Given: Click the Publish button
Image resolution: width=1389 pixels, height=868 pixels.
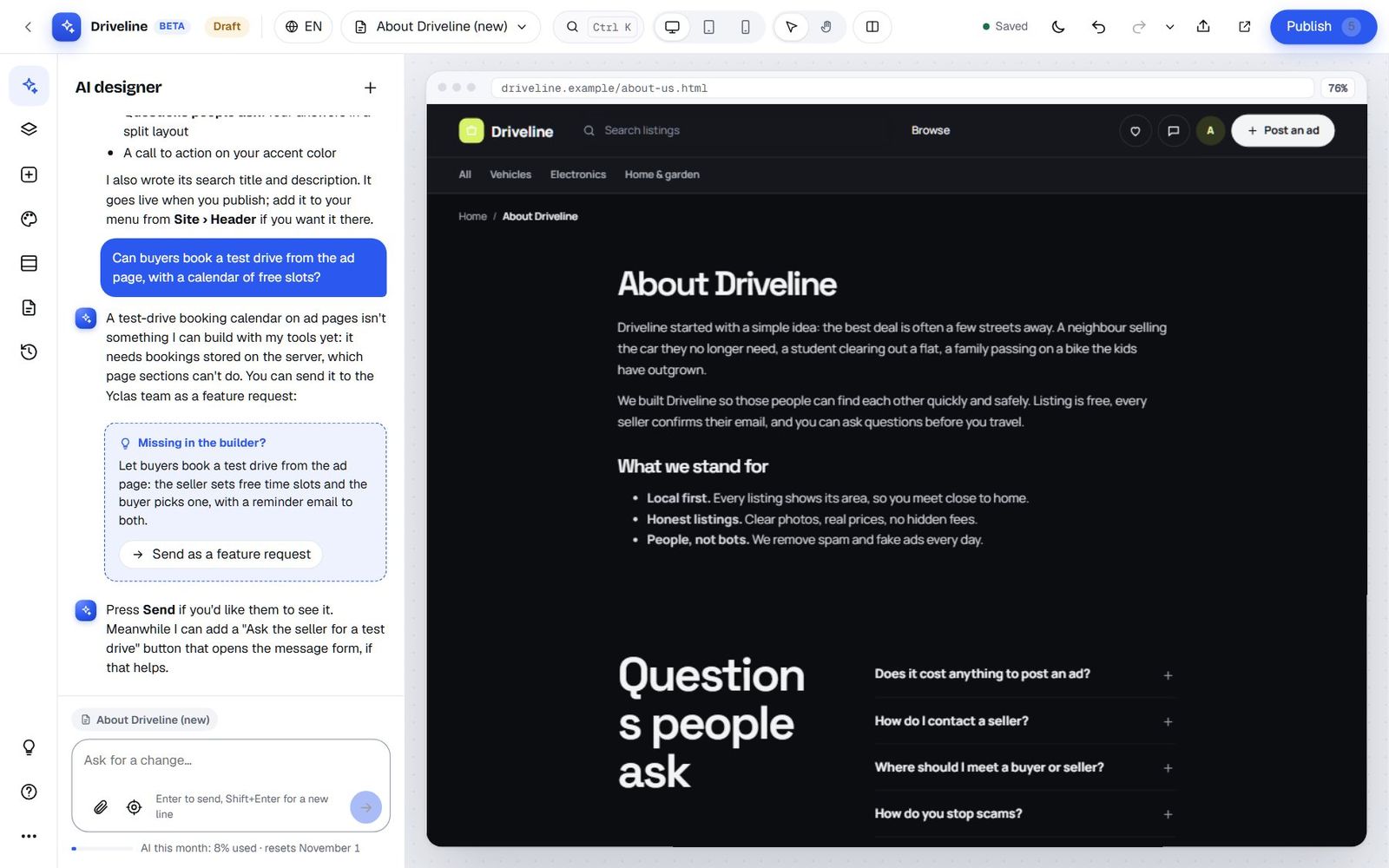Looking at the screenshot, I should coord(1323,27).
